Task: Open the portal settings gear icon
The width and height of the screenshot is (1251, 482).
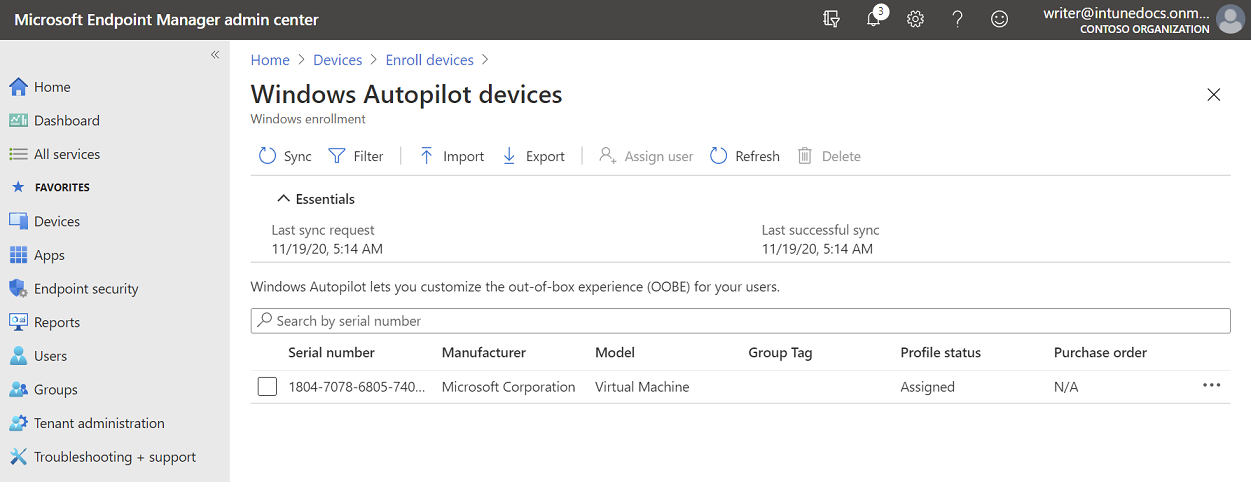Action: click(915, 19)
